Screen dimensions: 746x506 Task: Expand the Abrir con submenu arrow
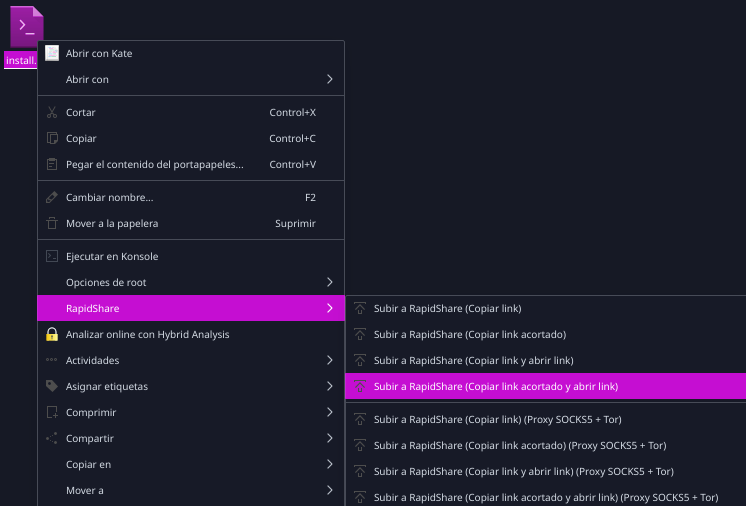(x=330, y=79)
